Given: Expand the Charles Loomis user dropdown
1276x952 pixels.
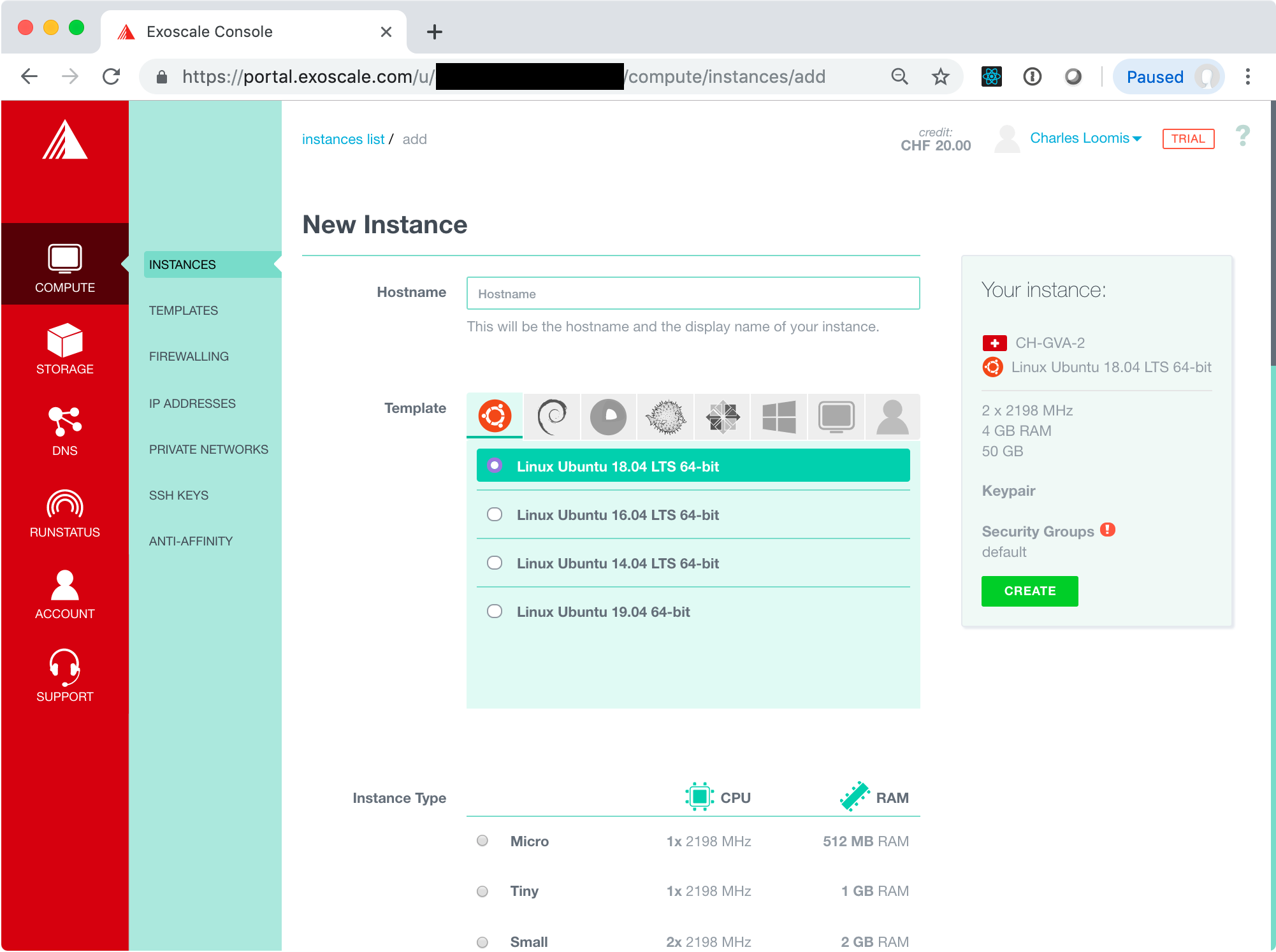Looking at the screenshot, I should pos(1085,138).
